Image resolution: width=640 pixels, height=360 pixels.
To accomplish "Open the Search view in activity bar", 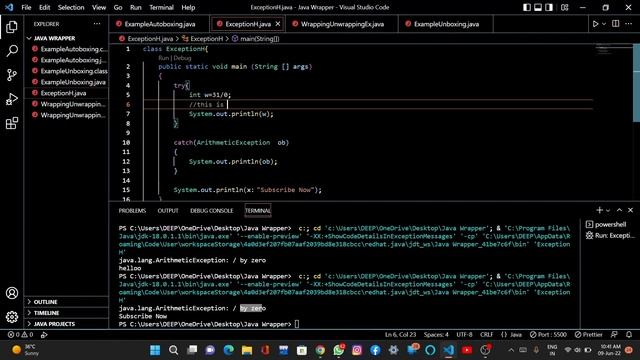I will (x=12, y=51).
